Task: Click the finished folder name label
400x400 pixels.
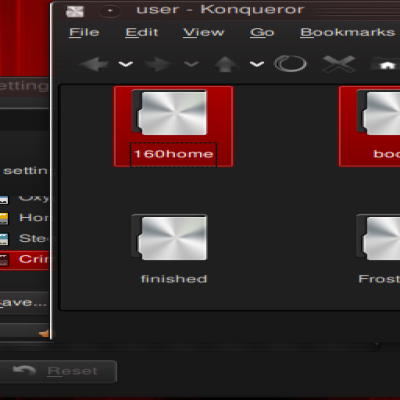Action: (x=174, y=279)
